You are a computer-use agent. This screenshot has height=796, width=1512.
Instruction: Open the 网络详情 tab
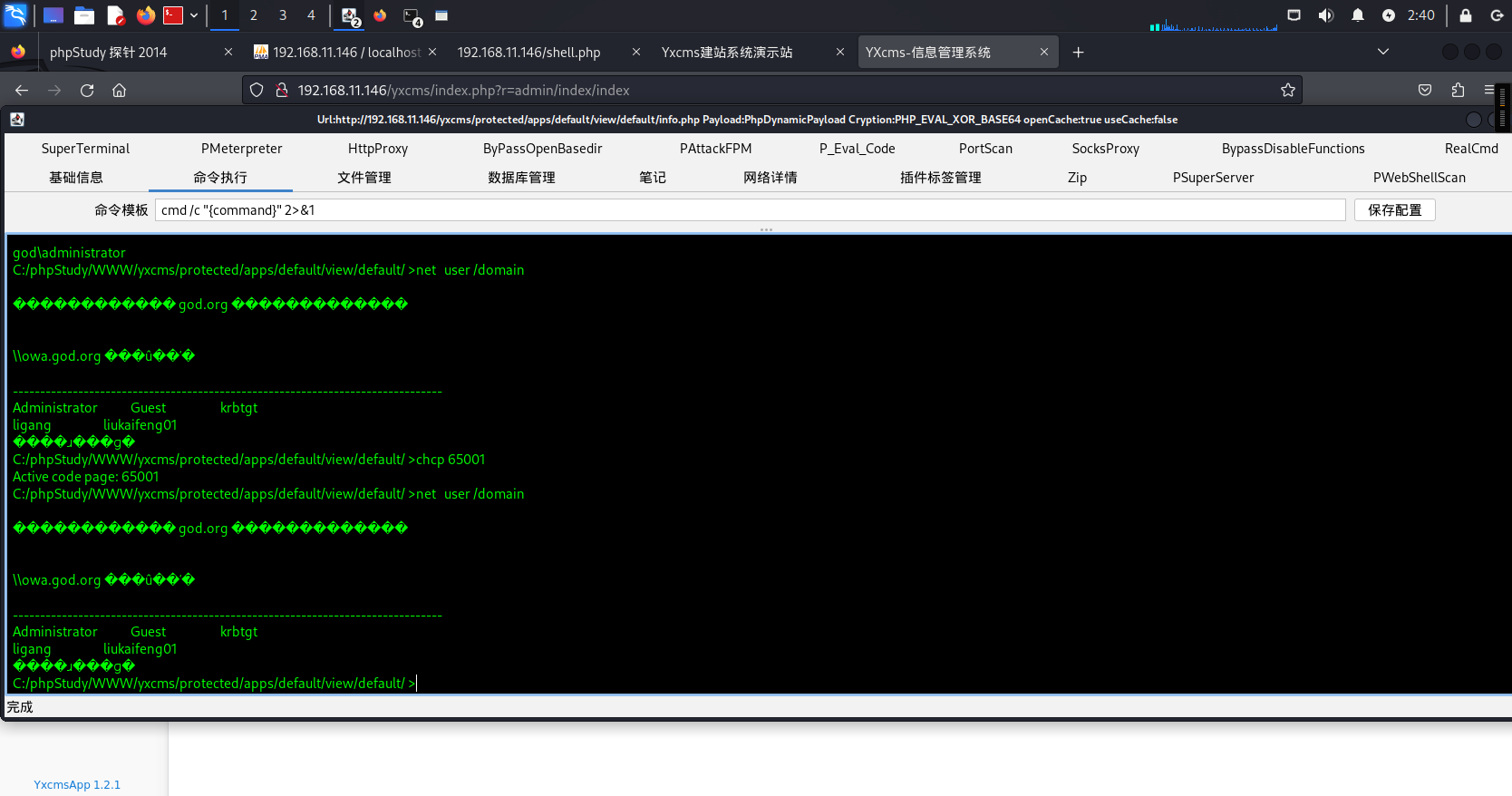pos(771,178)
